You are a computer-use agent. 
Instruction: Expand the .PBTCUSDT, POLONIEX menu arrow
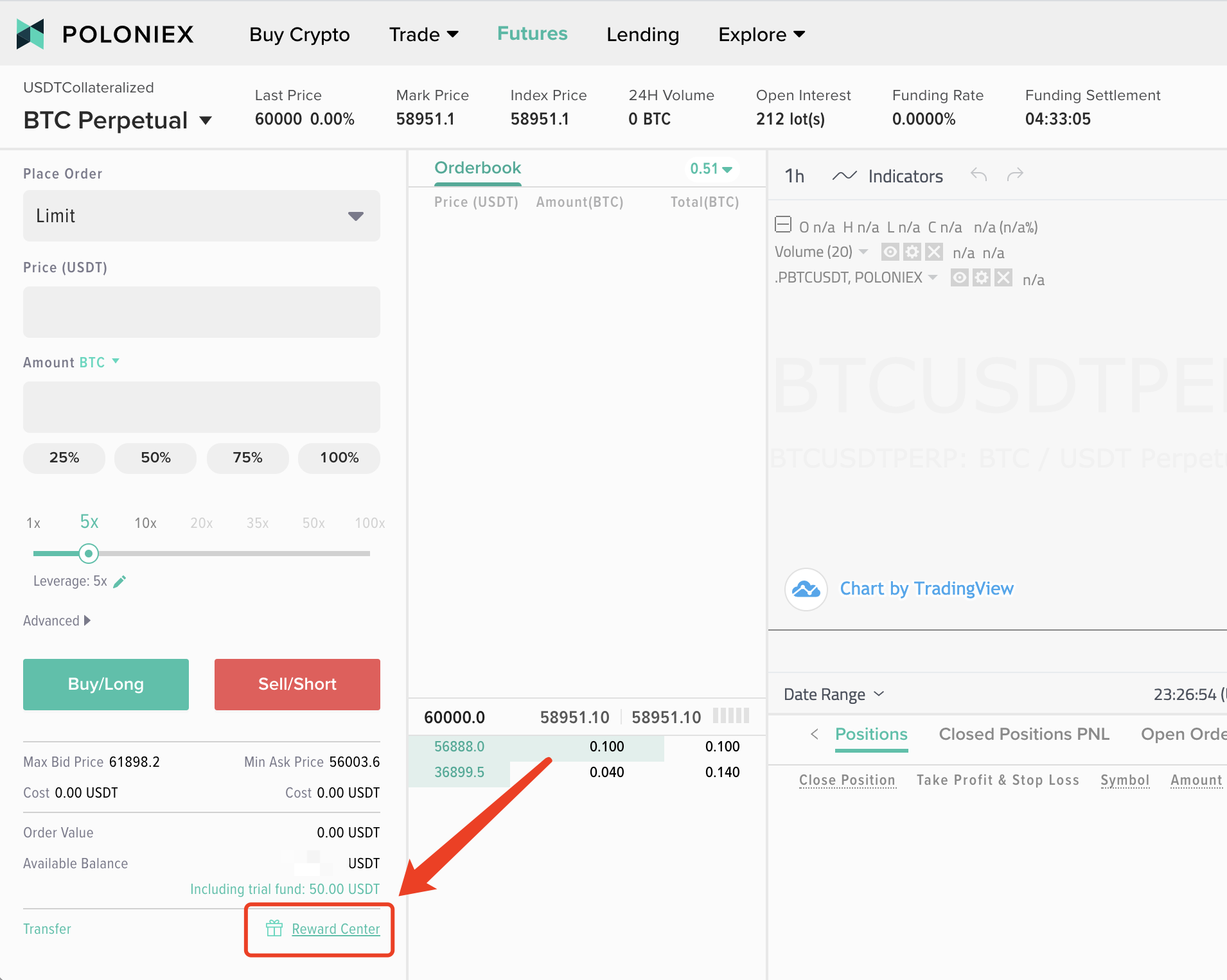(x=933, y=277)
